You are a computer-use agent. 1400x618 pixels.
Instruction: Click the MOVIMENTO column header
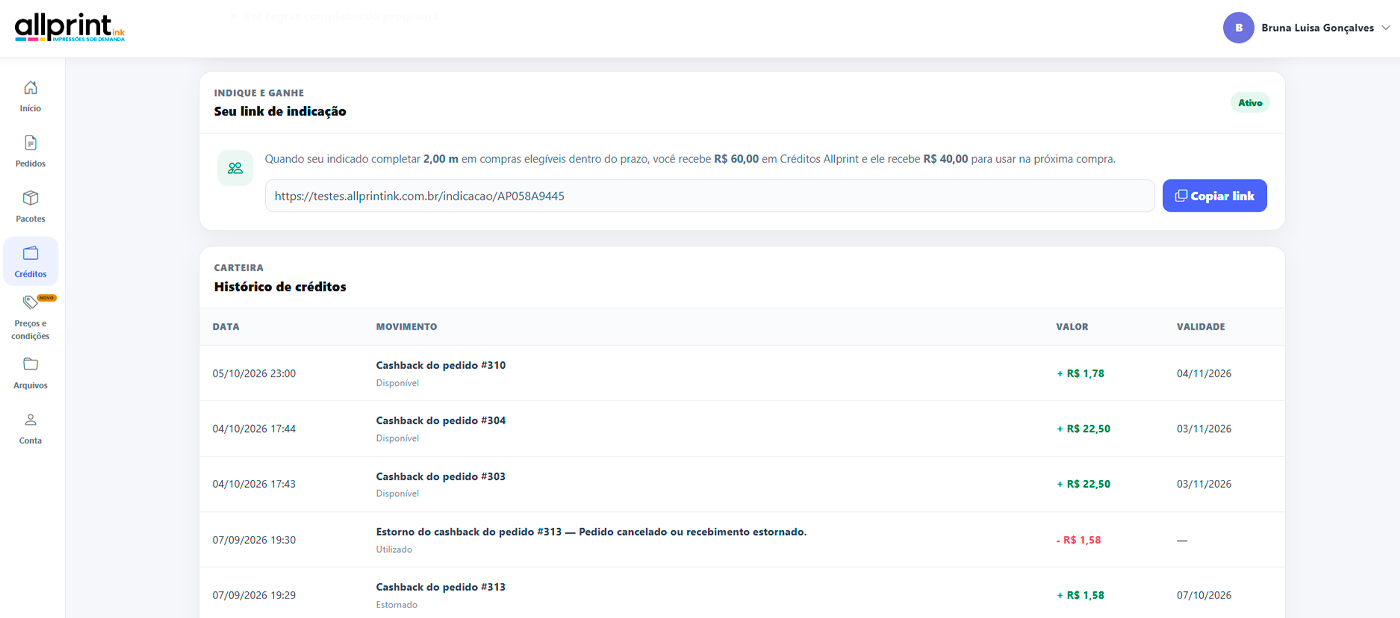406,327
